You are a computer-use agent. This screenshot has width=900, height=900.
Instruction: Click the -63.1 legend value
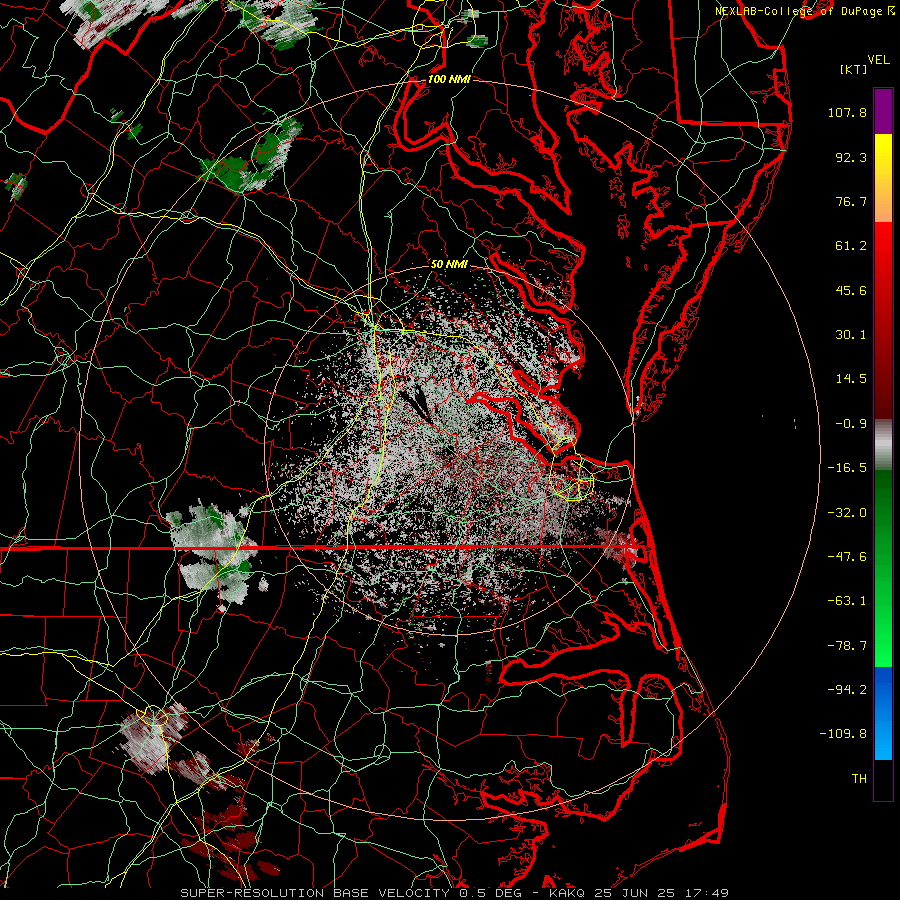click(847, 601)
